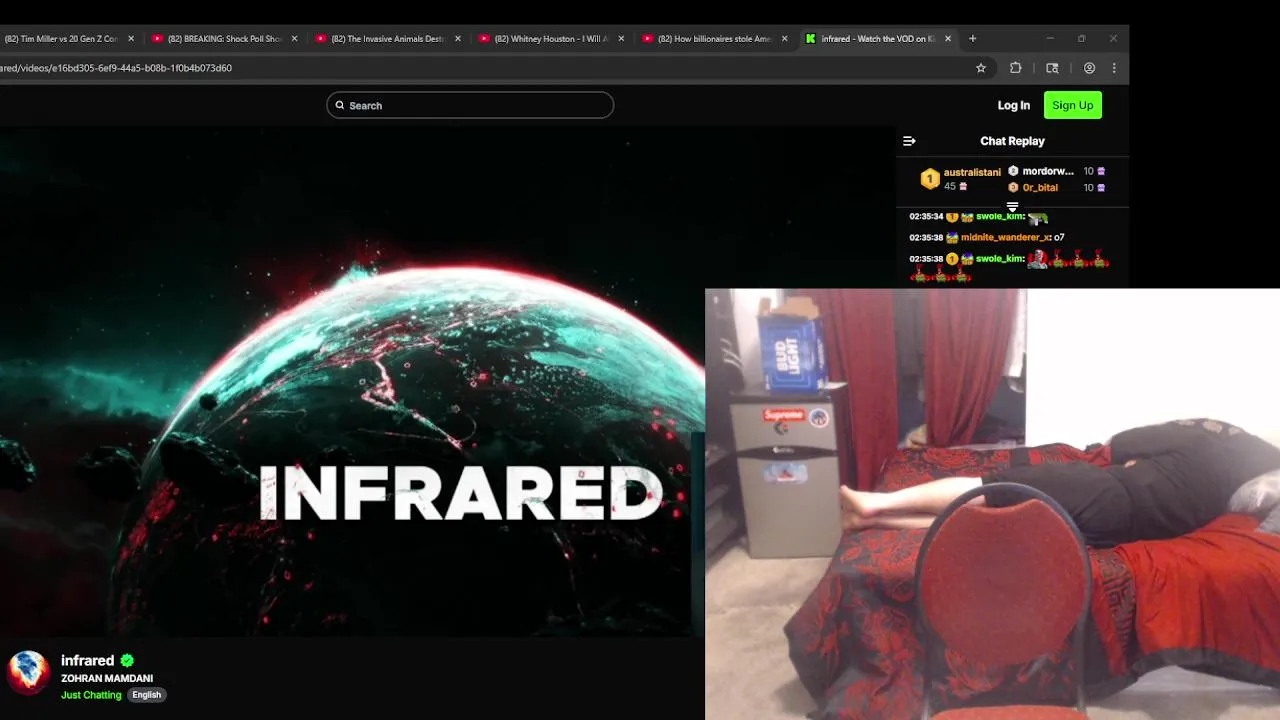Switch to Whitney Houston tab
The image size is (1280, 720).
[551, 39]
